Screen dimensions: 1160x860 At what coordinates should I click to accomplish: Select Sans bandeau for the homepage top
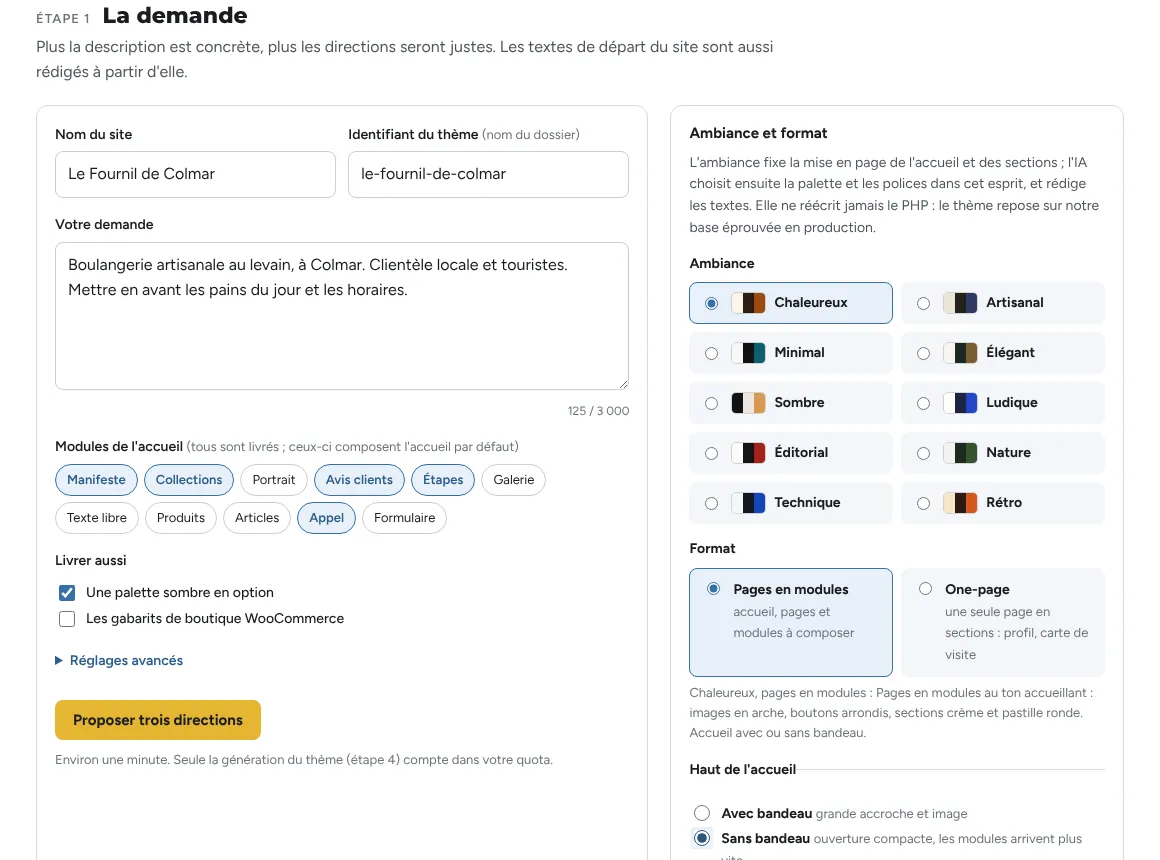[x=702, y=838]
